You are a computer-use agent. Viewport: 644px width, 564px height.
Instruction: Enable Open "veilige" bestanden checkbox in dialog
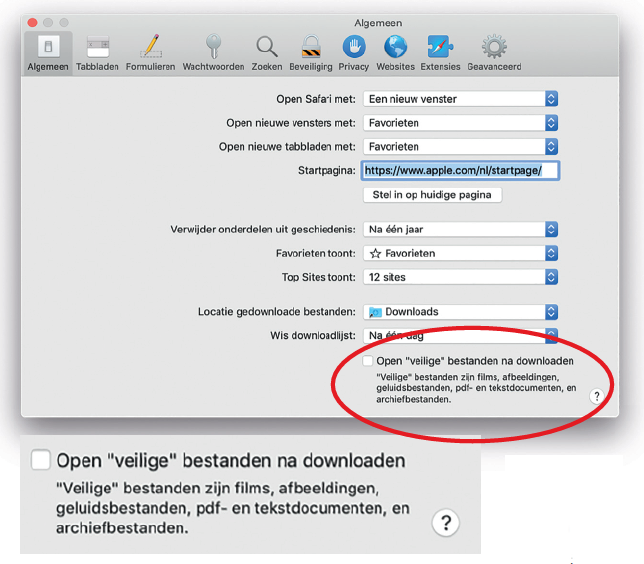click(x=367, y=361)
